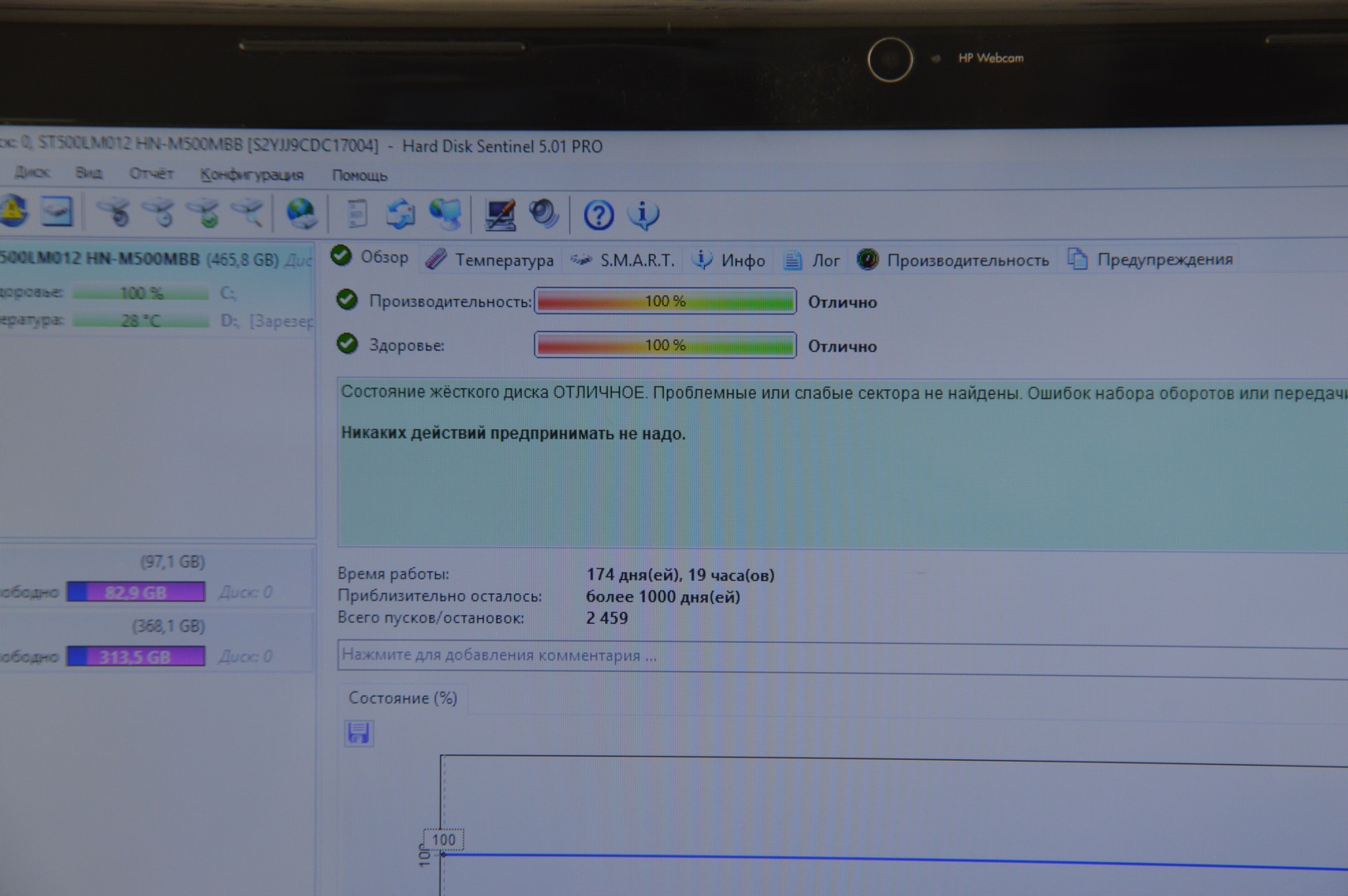Screen dimensions: 1348x896
Task: Click the speaker sound toolbar icon
Action: 545,214
